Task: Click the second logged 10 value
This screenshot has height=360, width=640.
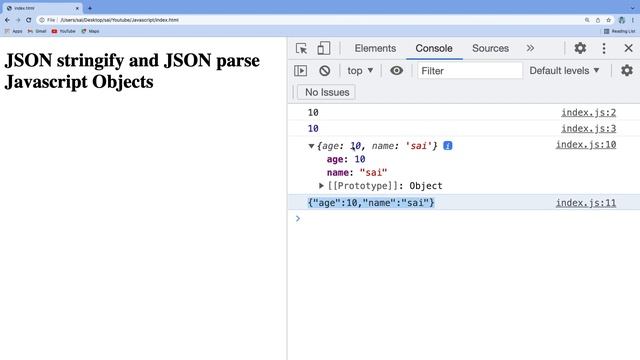Action: coord(313,129)
